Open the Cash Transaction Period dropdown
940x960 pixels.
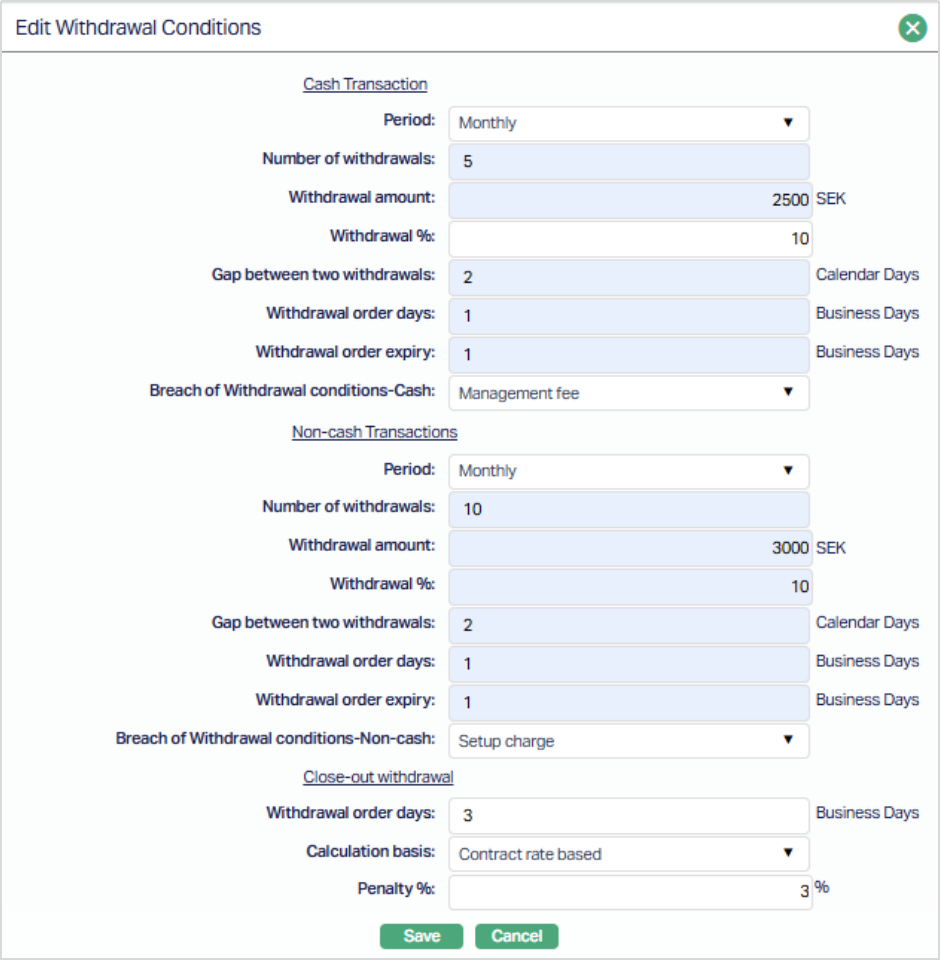click(628, 123)
